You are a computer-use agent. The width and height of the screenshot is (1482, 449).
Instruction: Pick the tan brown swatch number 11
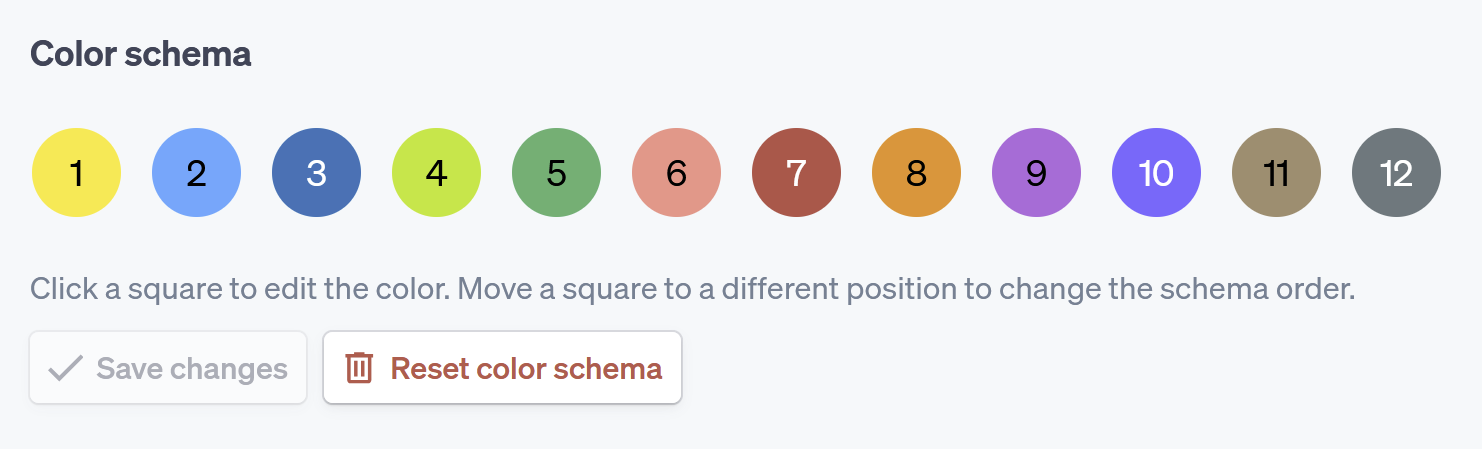point(1276,173)
